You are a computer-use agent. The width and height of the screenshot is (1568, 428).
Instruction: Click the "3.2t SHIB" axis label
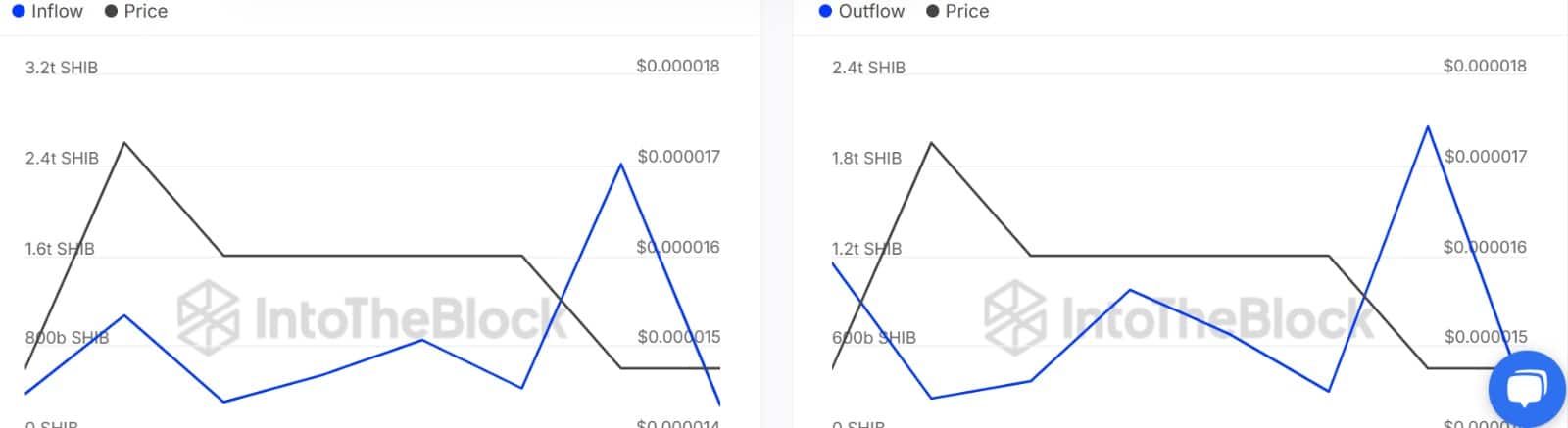click(x=62, y=68)
